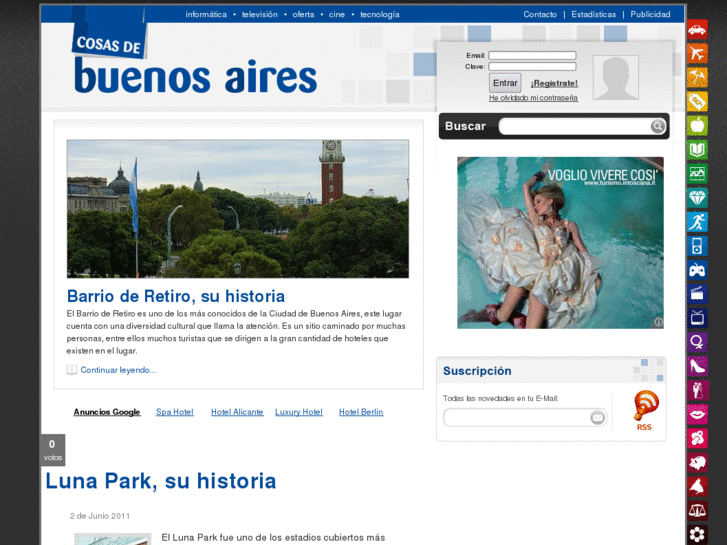Screen dimensions: 727x545
Task: Focus the Buscar search field
Action: 575,126
